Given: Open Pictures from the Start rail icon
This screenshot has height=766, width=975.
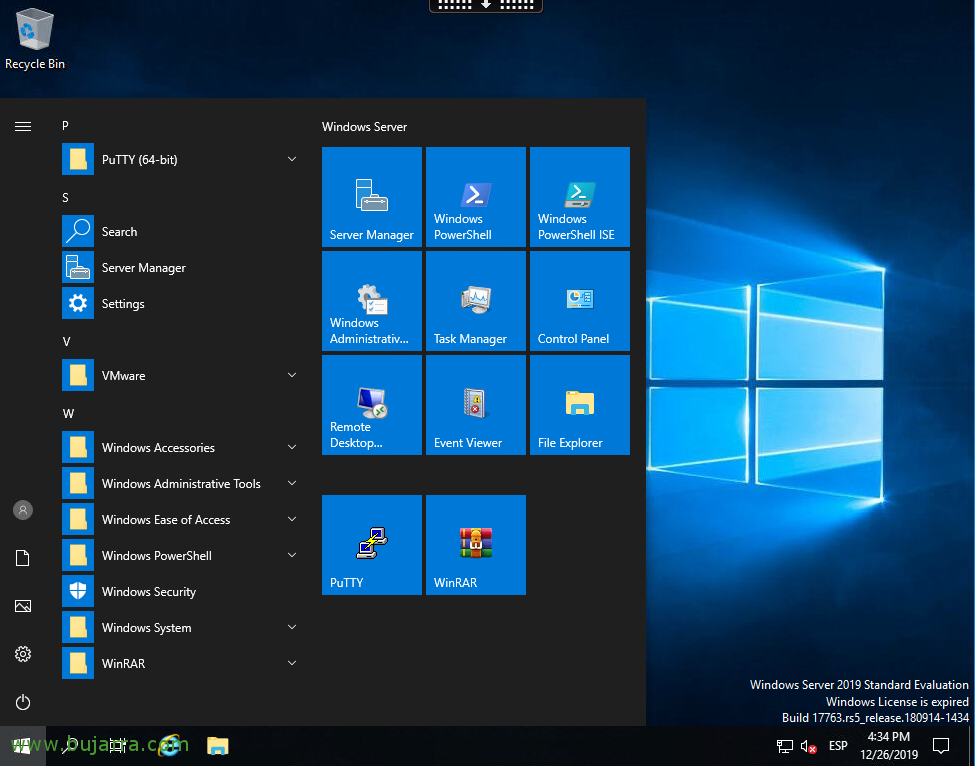Looking at the screenshot, I should tap(23, 606).
